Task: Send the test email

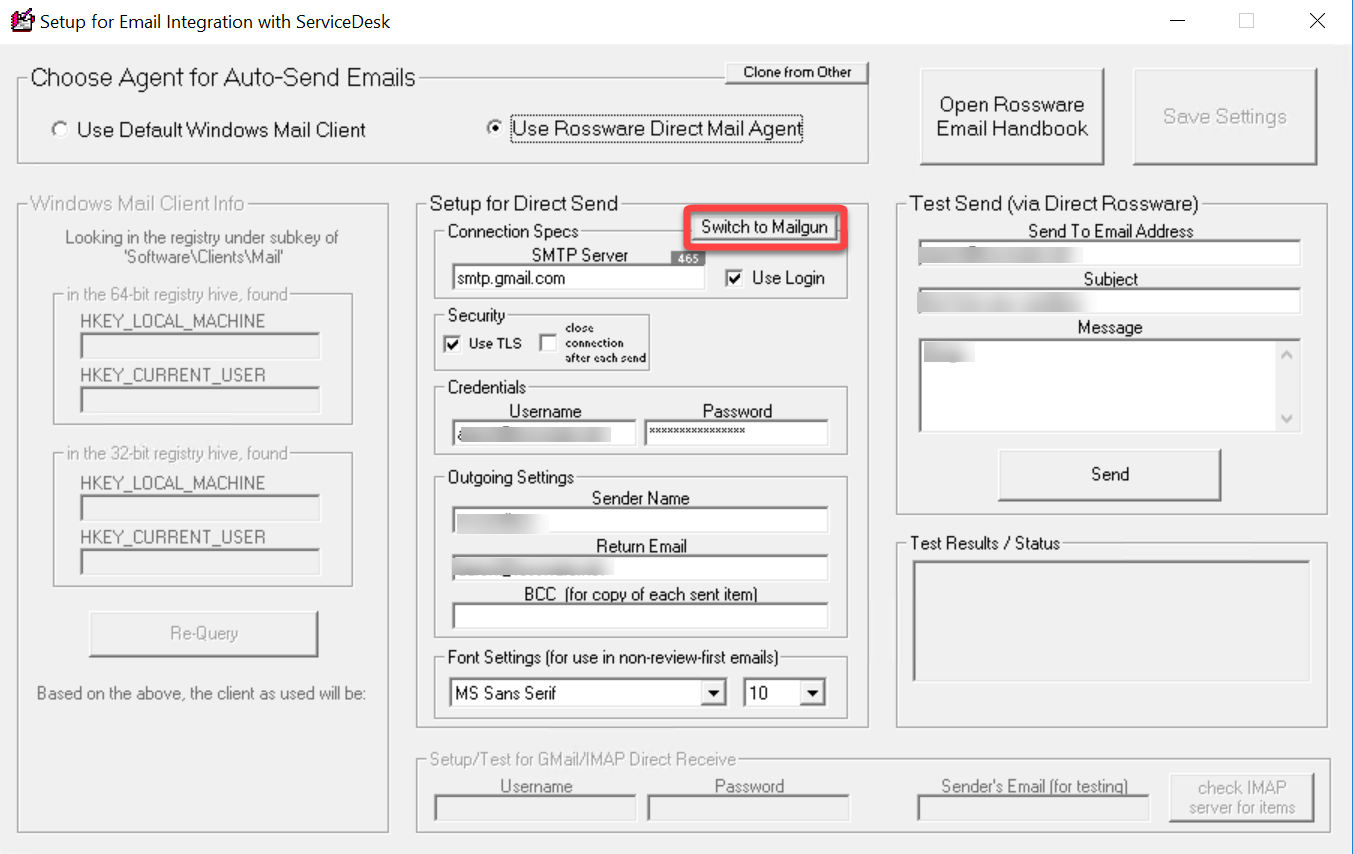Action: tap(1110, 475)
